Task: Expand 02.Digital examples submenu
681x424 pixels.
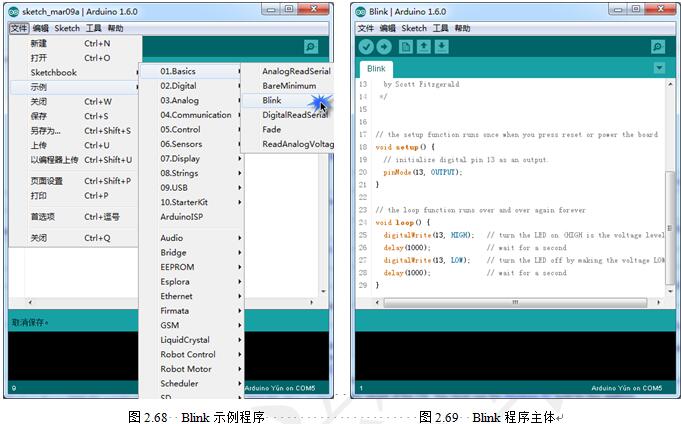Action: (191, 86)
